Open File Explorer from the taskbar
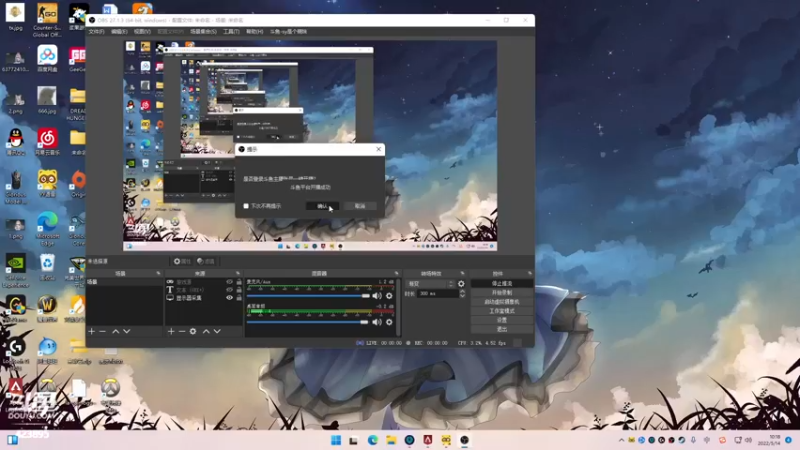 (x=391, y=440)
